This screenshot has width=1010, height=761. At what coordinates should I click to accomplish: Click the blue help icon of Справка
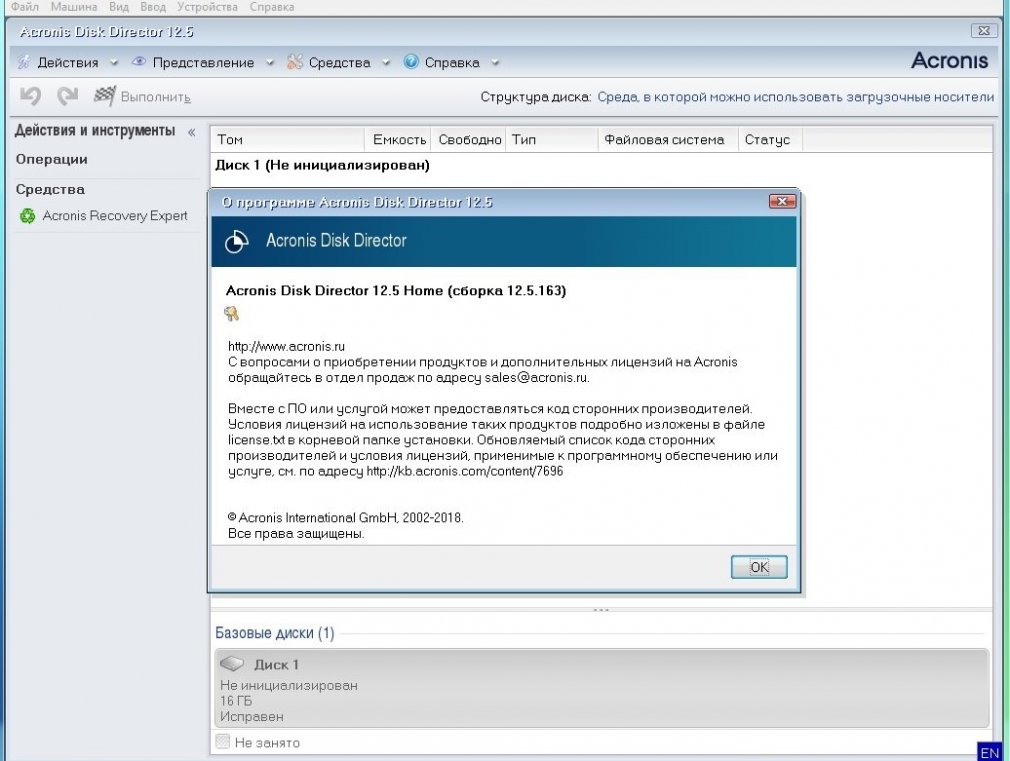[411, 62]
